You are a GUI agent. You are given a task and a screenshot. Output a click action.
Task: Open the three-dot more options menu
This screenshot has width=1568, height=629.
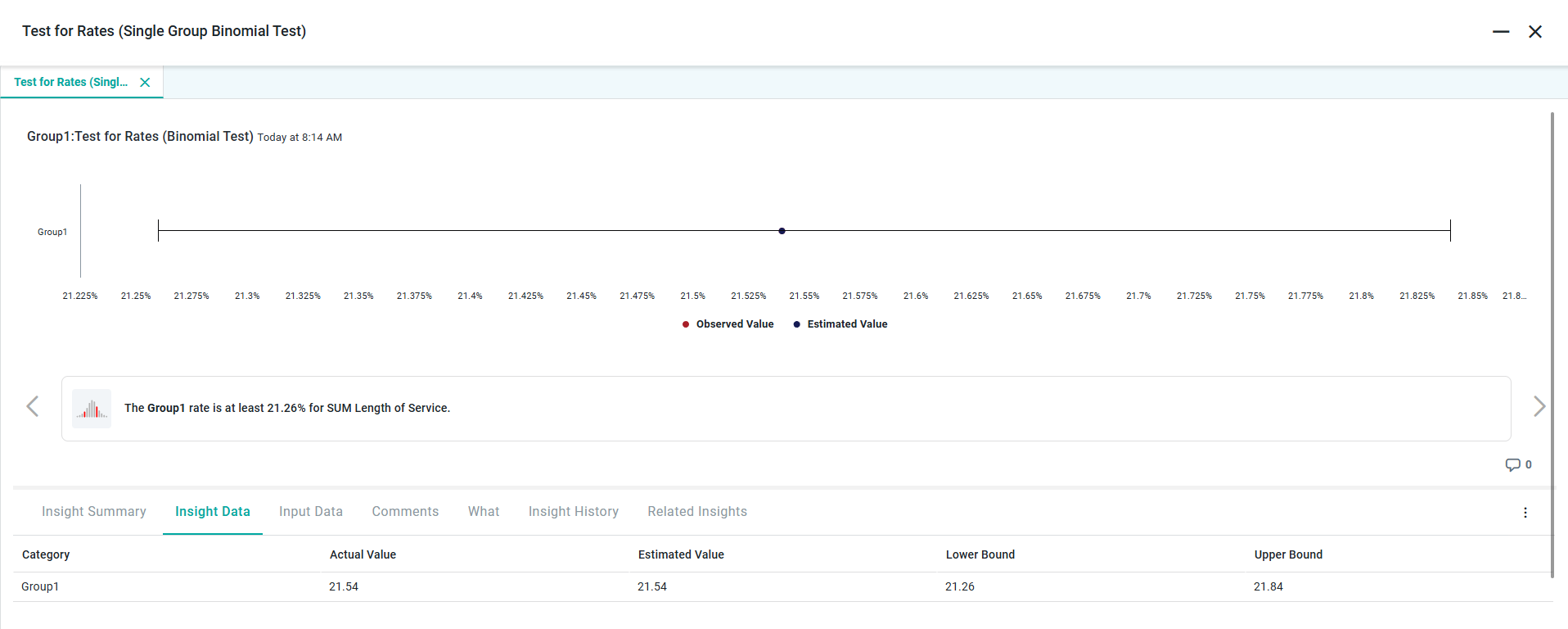(x=1525, y=513)
